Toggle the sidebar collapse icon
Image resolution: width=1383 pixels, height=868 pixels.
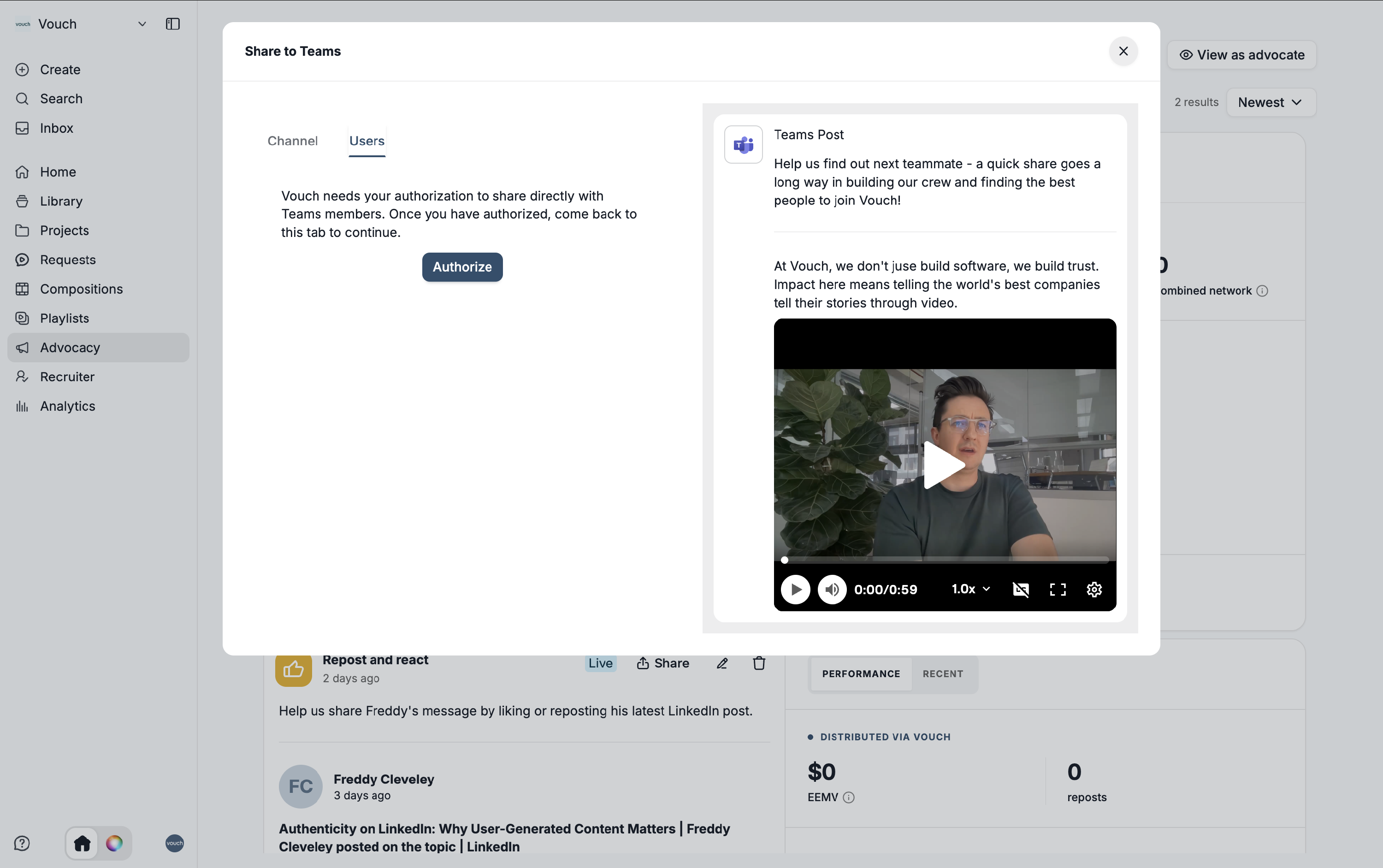(x=173, y=24)
